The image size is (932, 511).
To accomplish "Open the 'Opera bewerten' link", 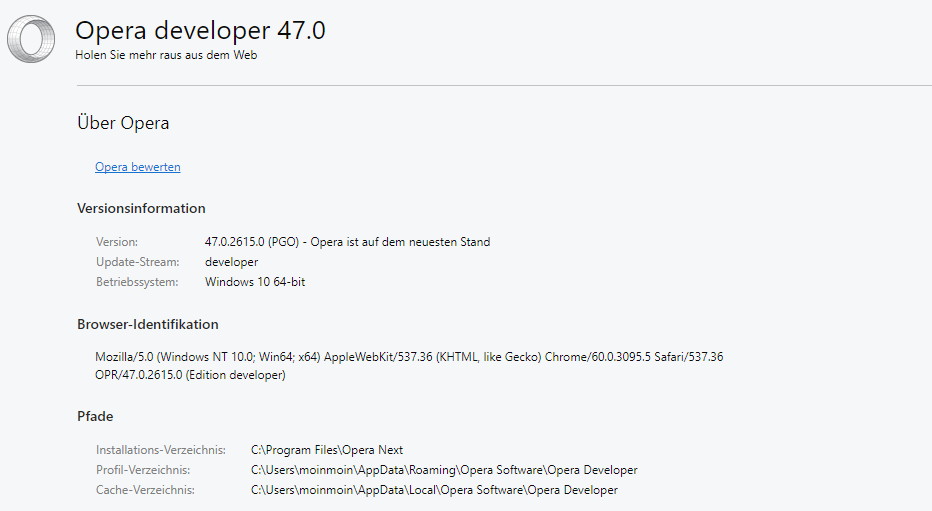I will point(138,167).
